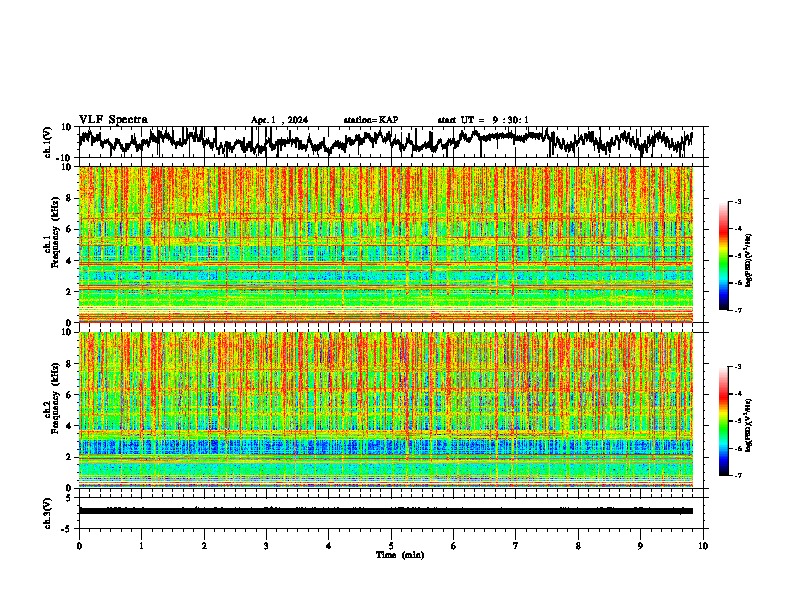Click the "start UT = 9:30:1" header text
Screen dimensions: 792x612
point(483,120)
